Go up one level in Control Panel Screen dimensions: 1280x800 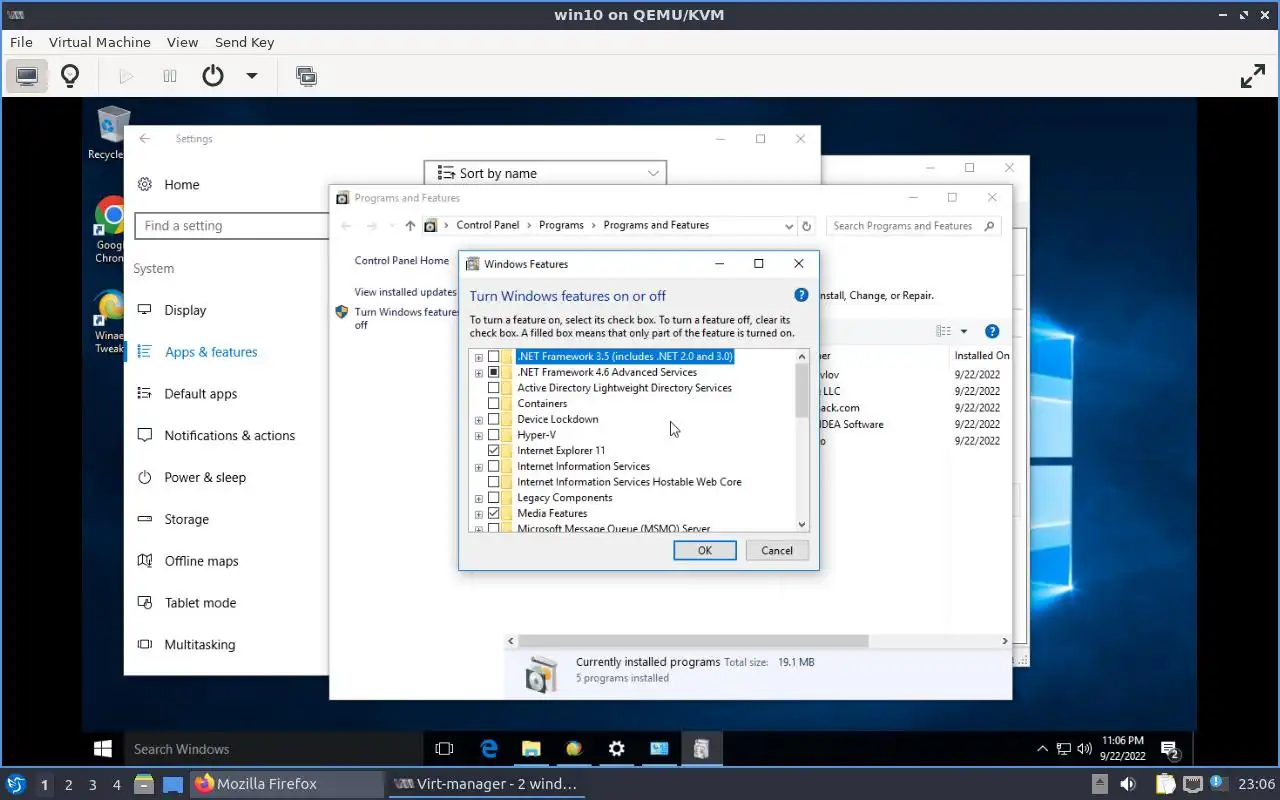tap(410, 226)
